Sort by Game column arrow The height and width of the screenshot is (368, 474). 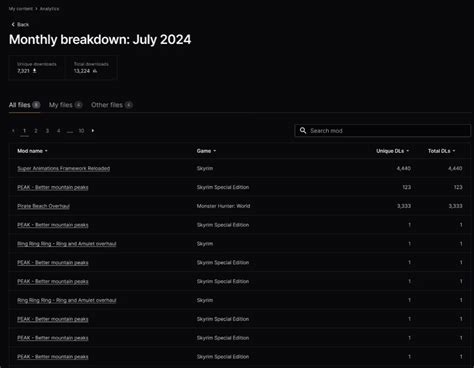215,151
